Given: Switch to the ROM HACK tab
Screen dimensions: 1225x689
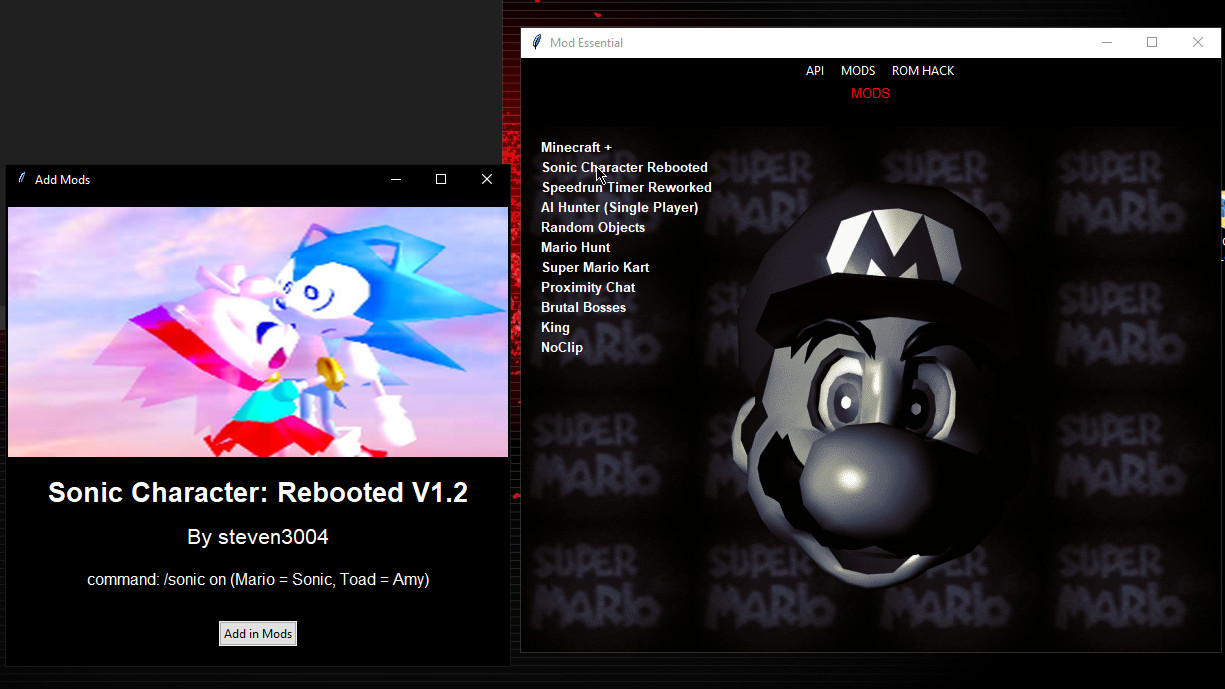Looking at the screenshot, I should click(922, 70).
